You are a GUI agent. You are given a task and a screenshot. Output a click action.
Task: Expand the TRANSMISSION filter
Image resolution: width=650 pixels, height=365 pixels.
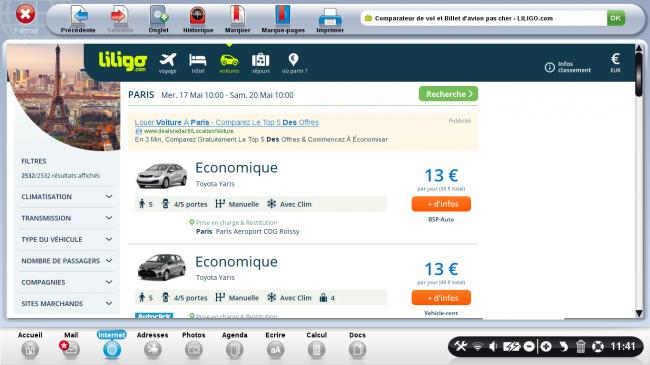point(67,218)
